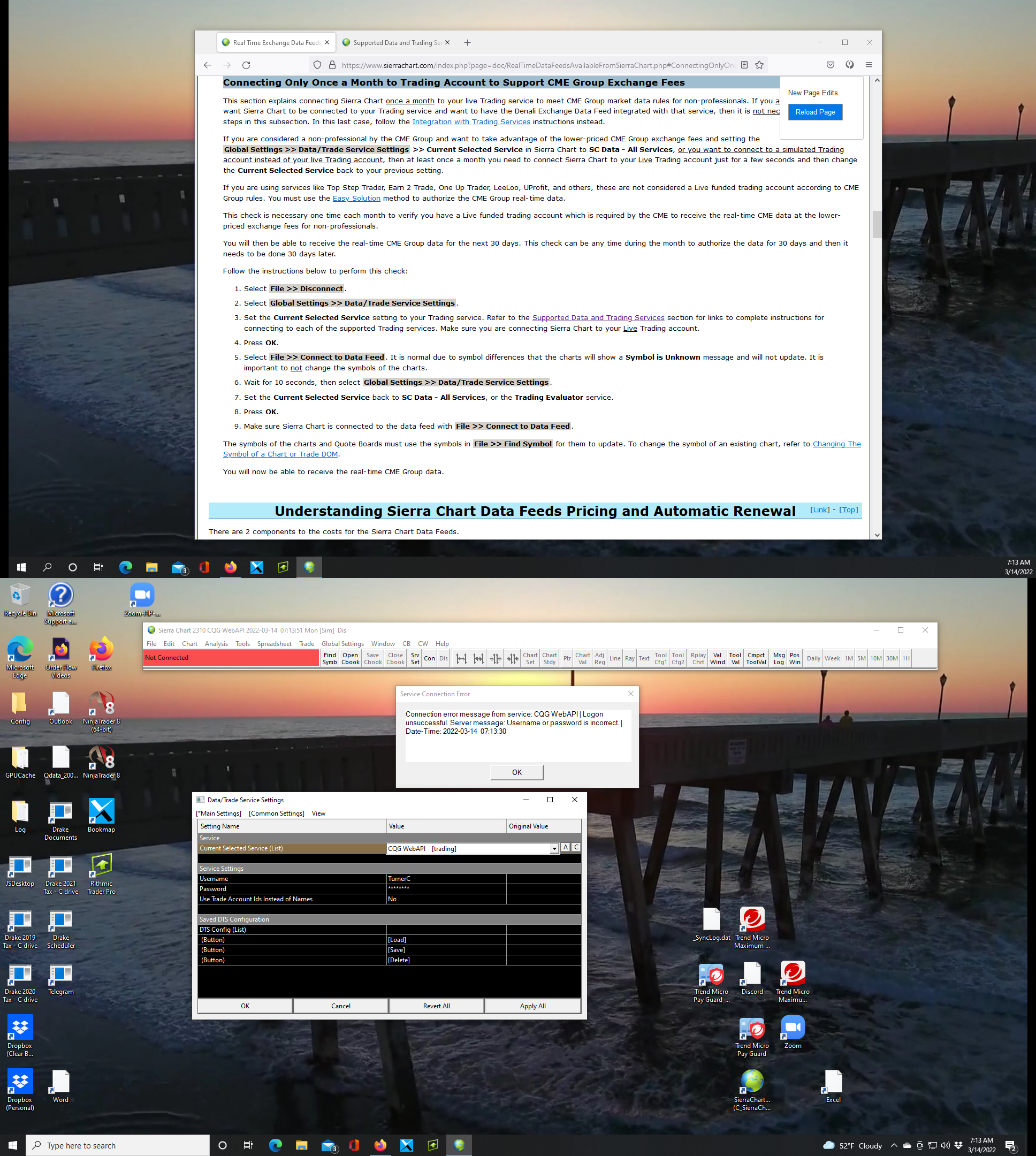
Task: Toggle Use Trade Account Ids value No
Action: tap(446, 899)
